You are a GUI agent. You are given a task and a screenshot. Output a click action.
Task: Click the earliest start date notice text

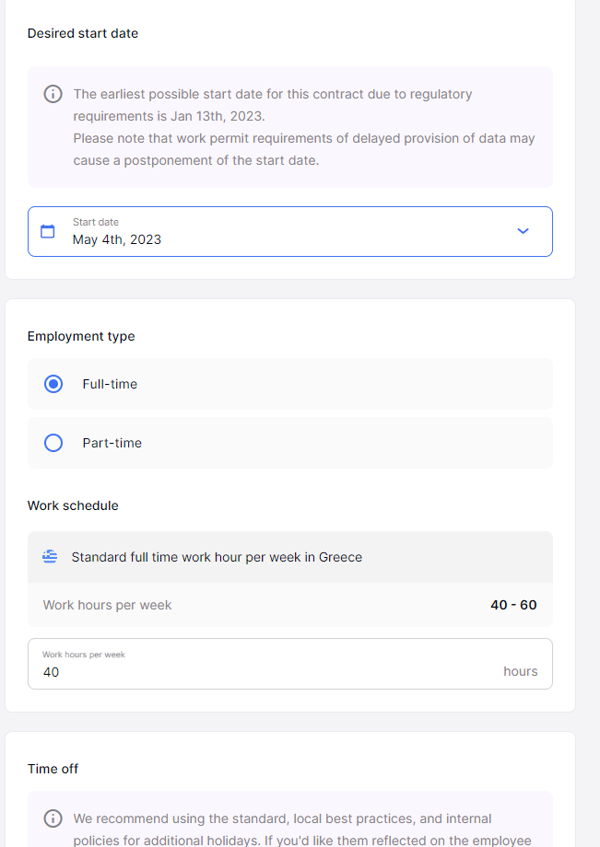(304, 127)
